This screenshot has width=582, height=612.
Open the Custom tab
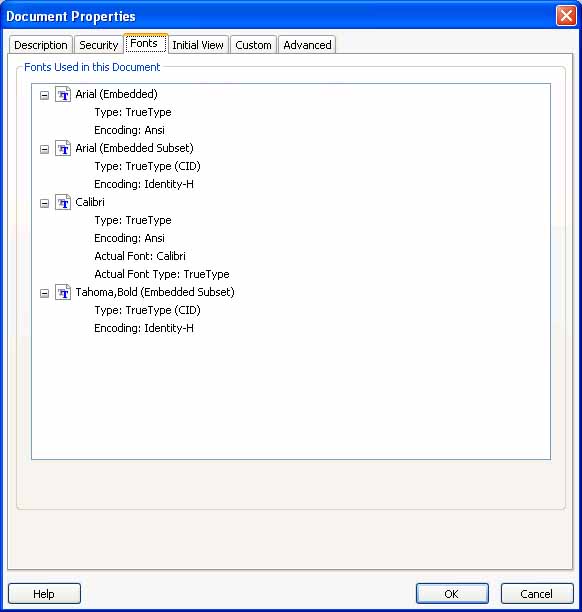point(253,45)
